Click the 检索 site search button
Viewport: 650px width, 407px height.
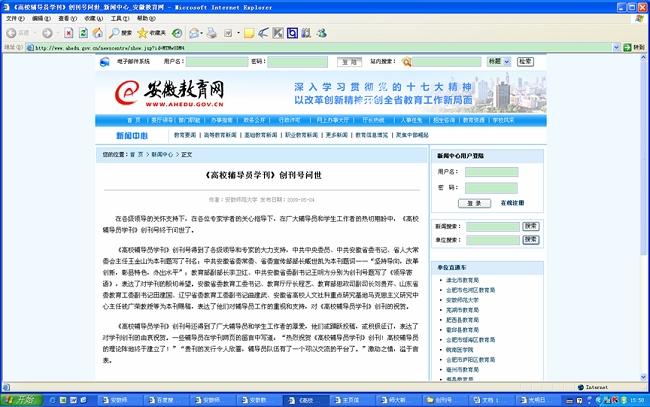point(525,62)
